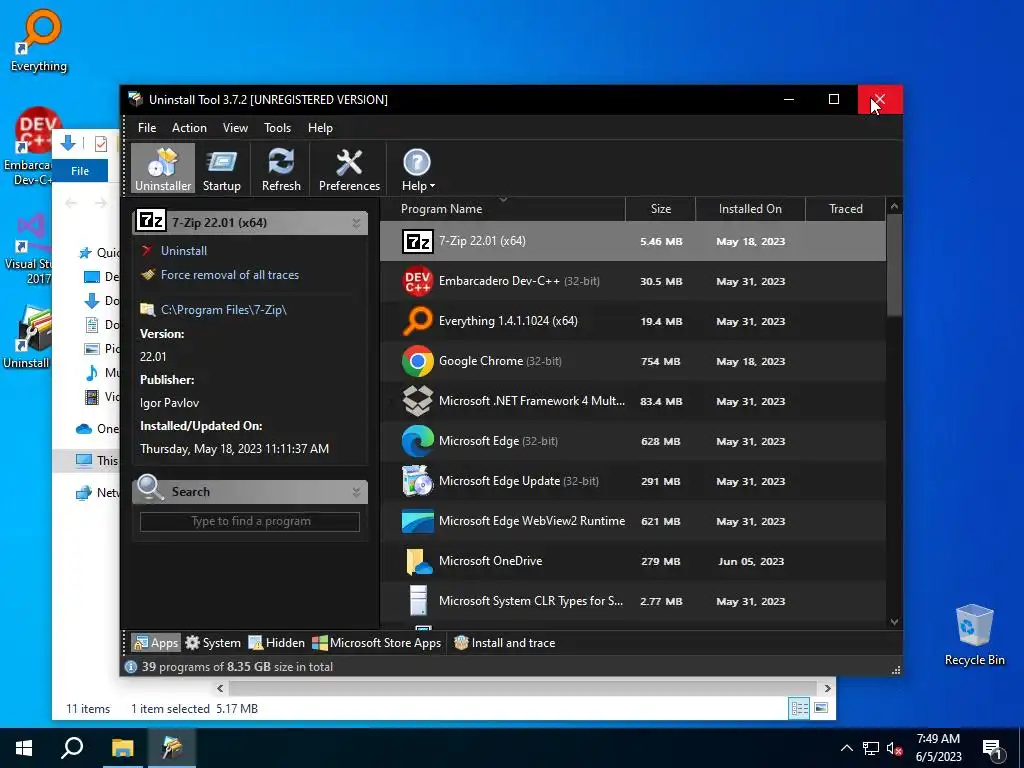The height and width of the screenshot is (768, 1024).
Task: Sort by Traced column header
Action: pos(846,209)
